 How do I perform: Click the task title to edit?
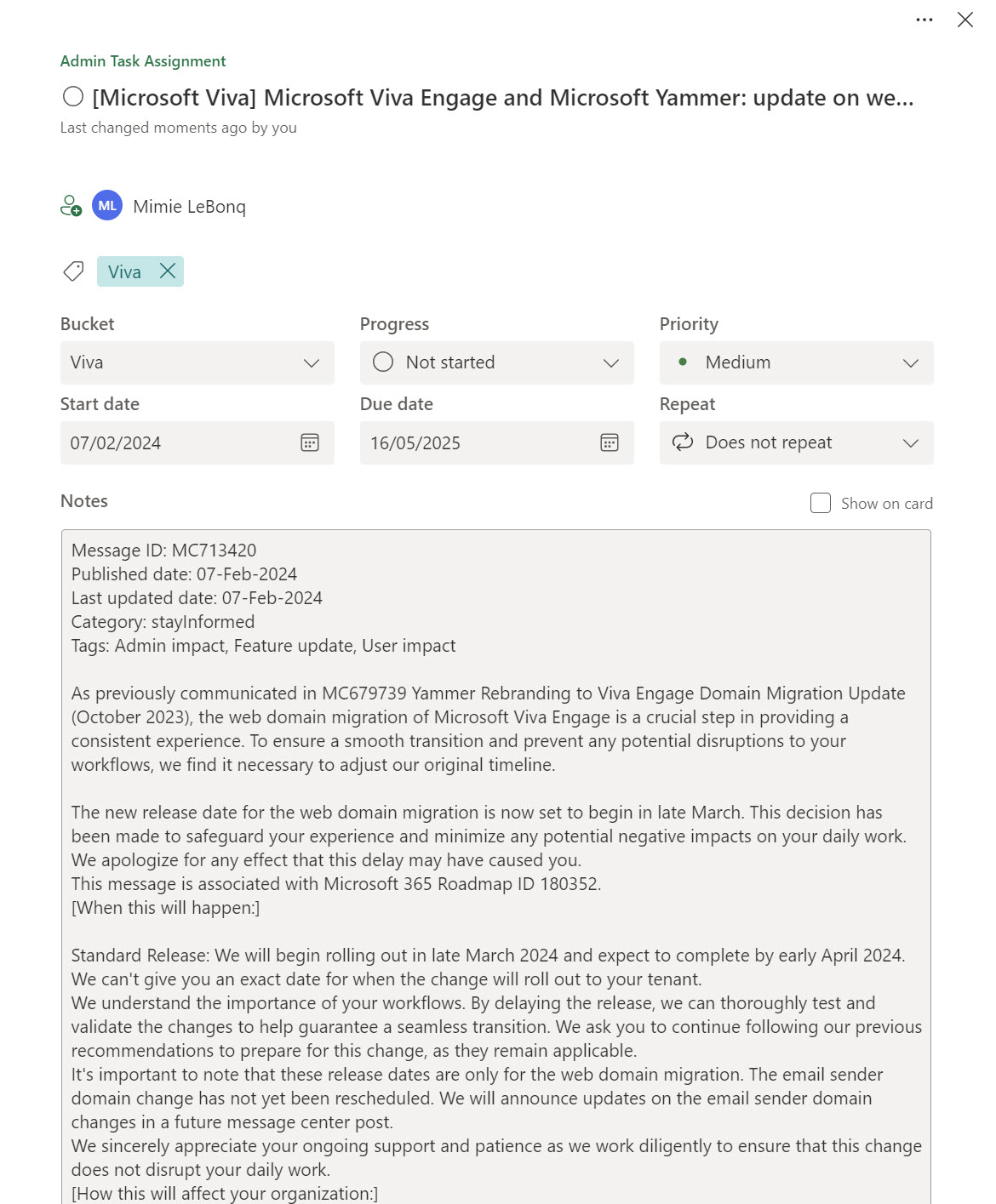[502, 98]
